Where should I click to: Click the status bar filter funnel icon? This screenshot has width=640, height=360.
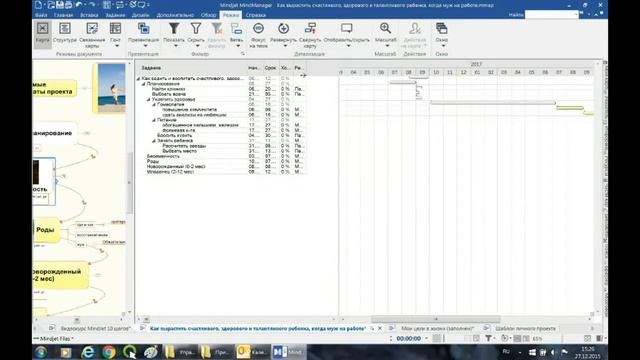click(x=488, y=338)
